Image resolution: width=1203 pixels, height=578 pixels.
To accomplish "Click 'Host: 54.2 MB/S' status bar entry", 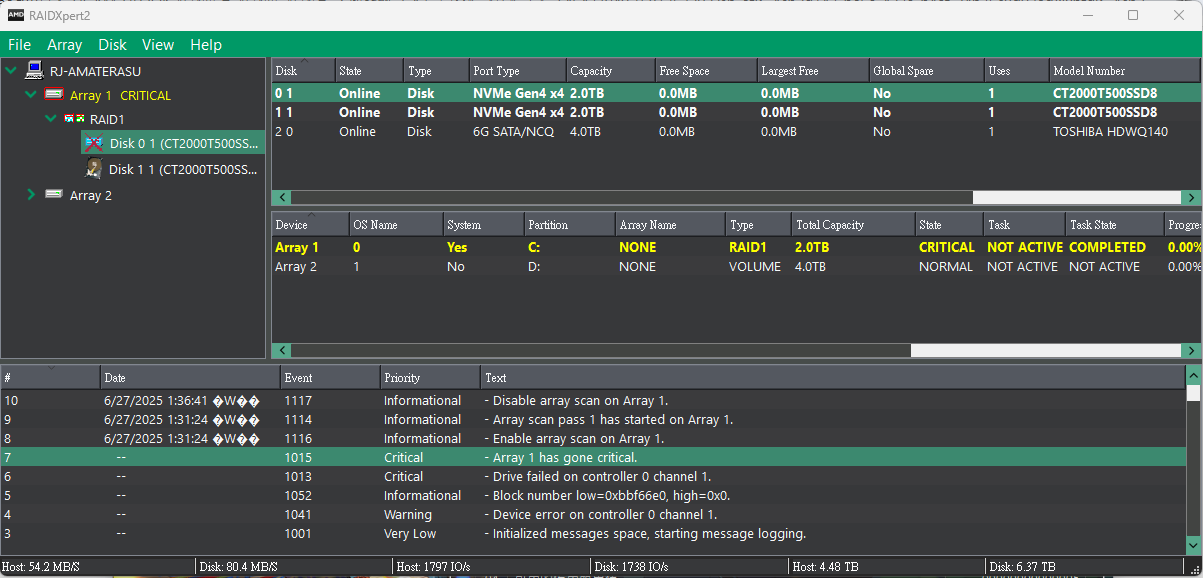I will 41,567.
